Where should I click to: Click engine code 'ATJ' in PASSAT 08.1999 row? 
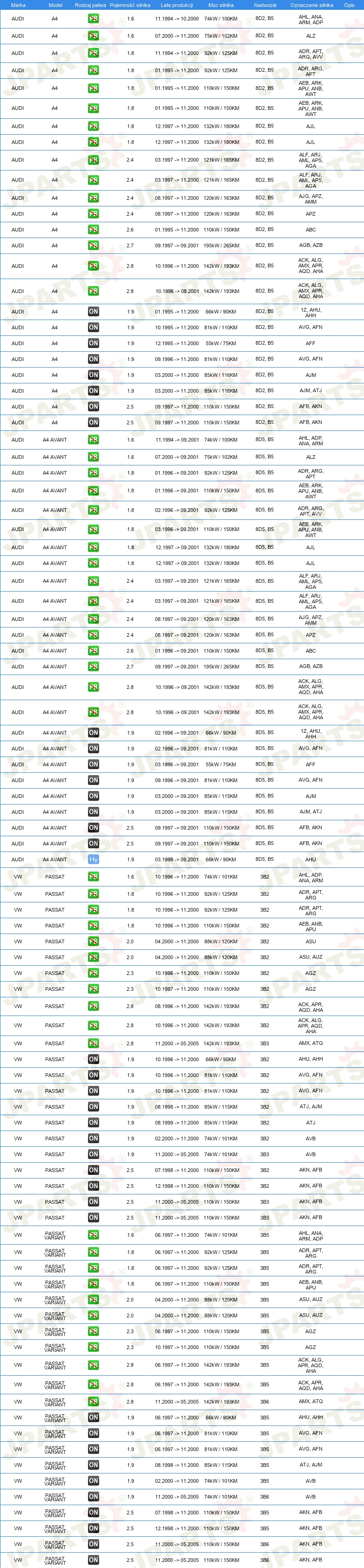[x=310, y=1123]
